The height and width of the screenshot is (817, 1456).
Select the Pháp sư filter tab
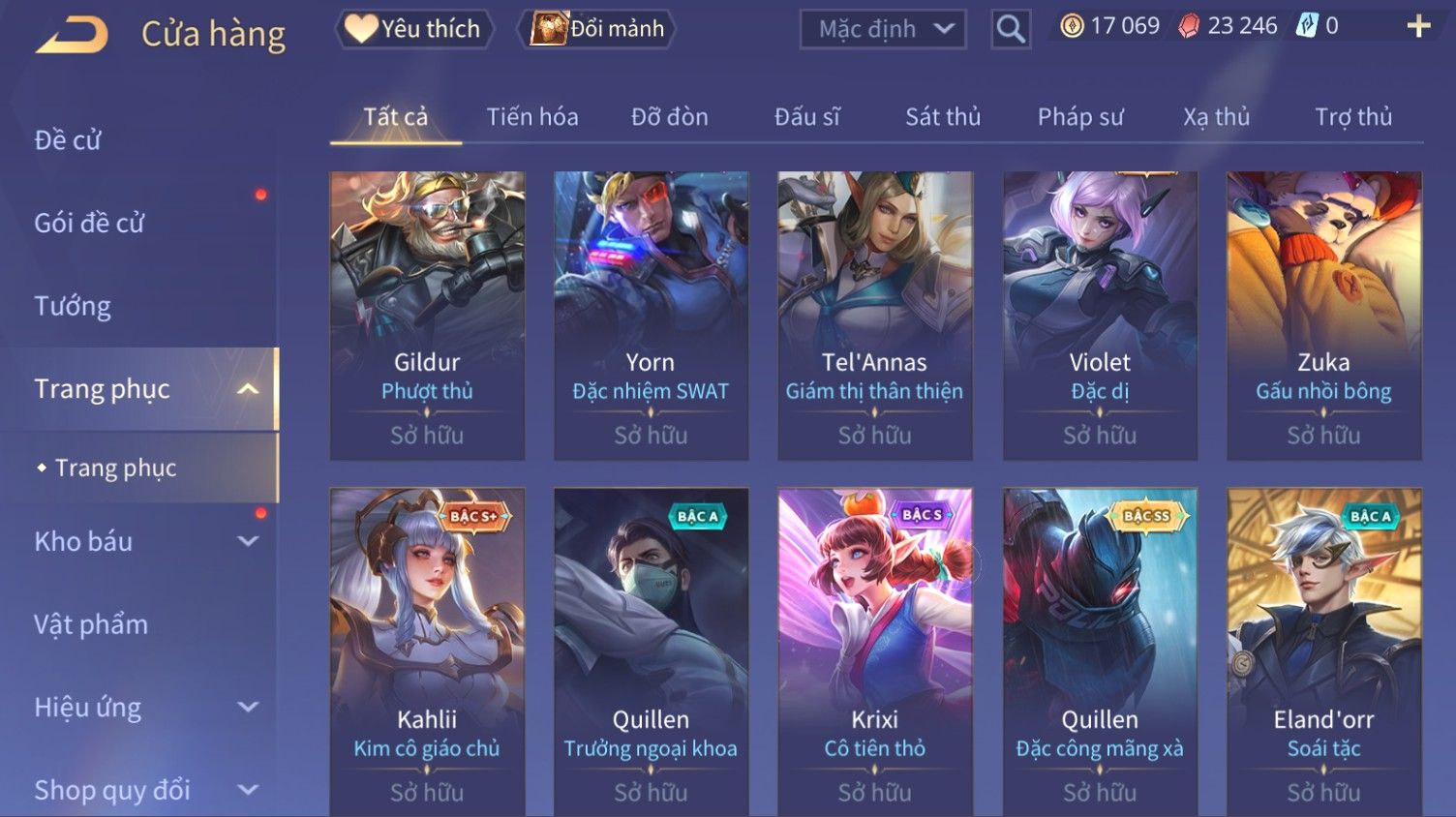tap(1080, 117)
